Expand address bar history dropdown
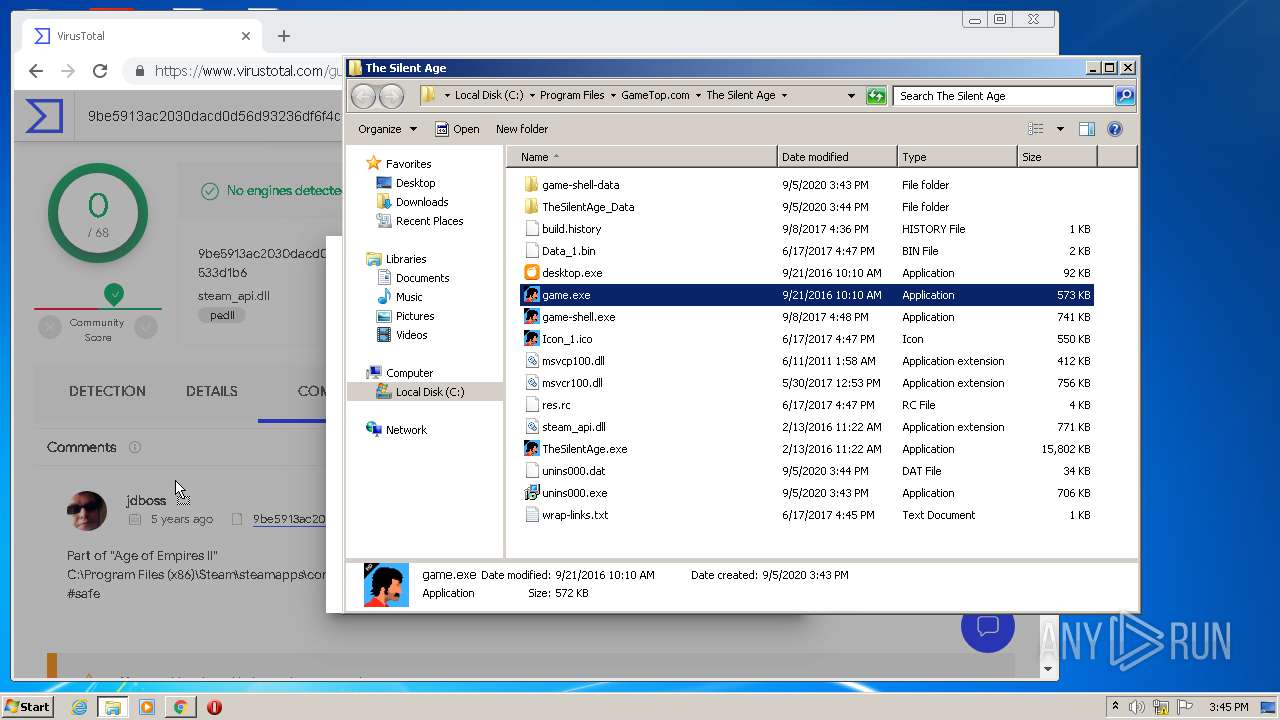 [851, 96]
